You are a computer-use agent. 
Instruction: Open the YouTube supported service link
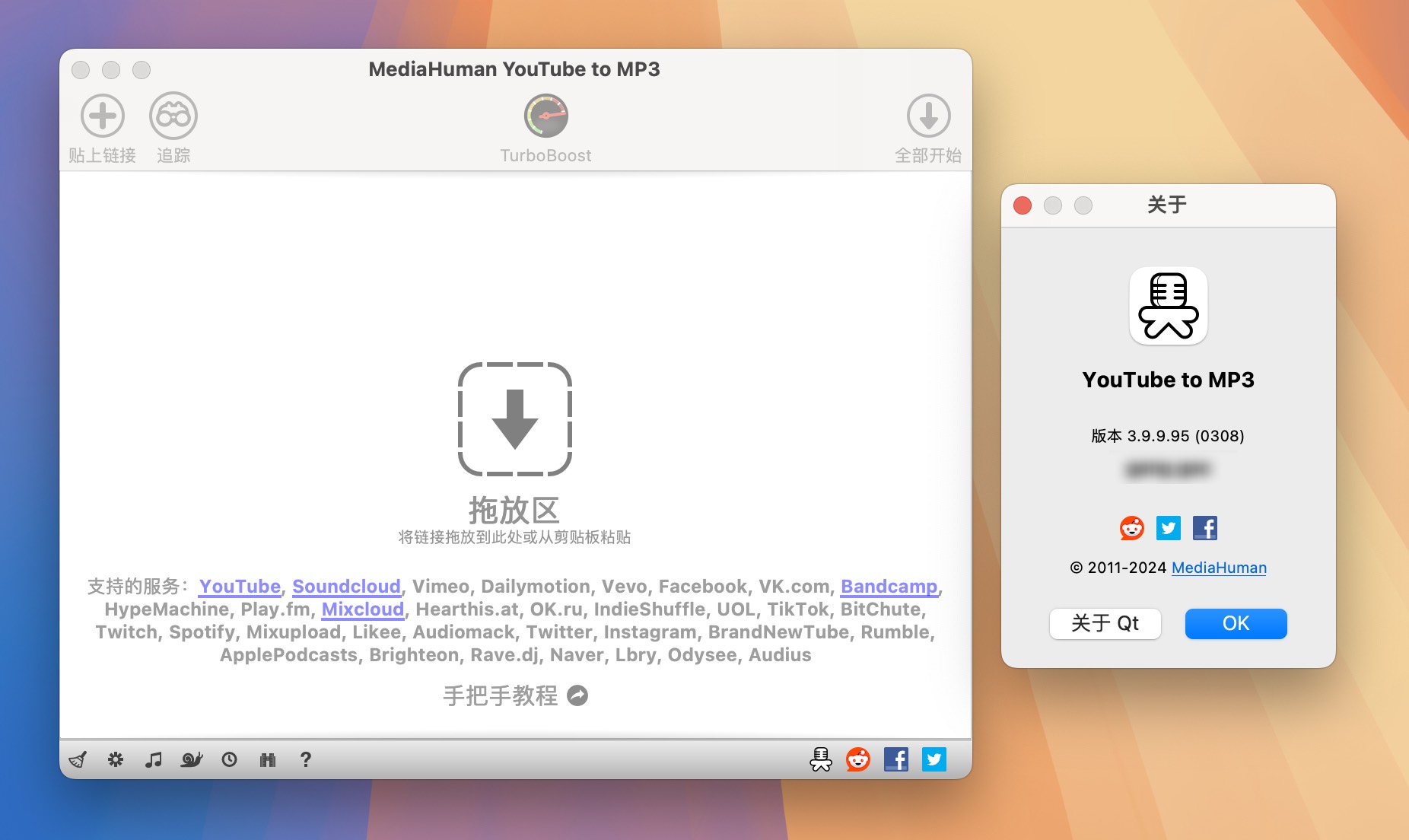coord(240,587)
